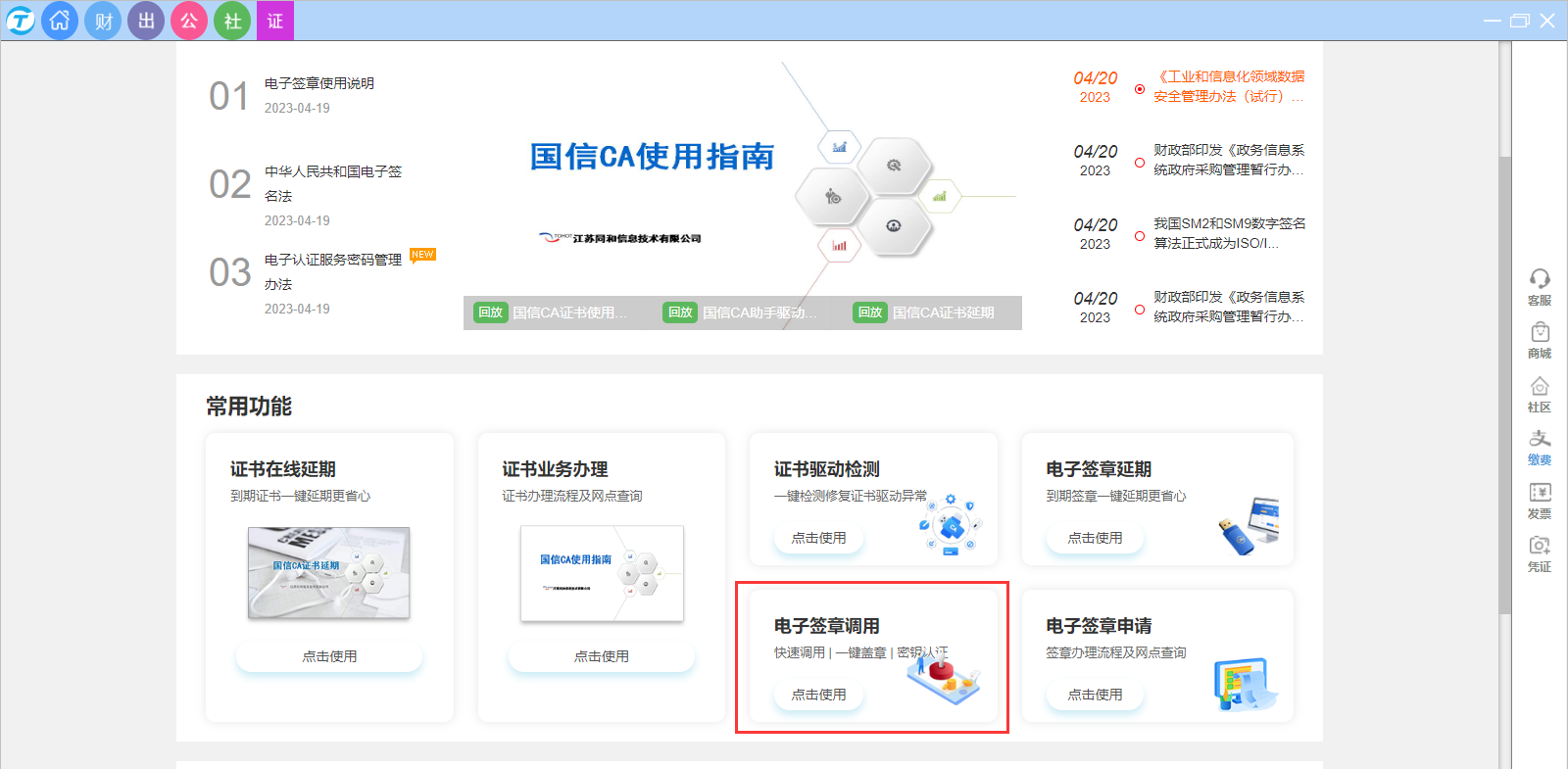Click 点击使用 under 证书驱动检测

(818, 538)
